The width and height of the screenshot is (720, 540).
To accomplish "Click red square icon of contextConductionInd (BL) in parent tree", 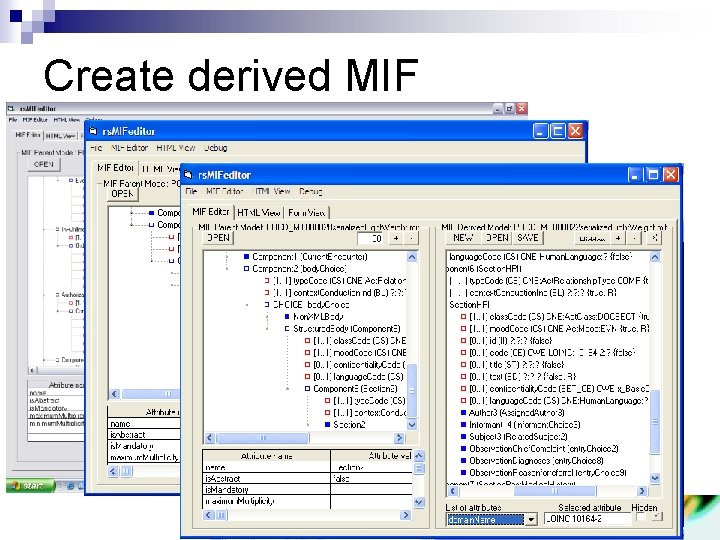I will pos(267,292).
